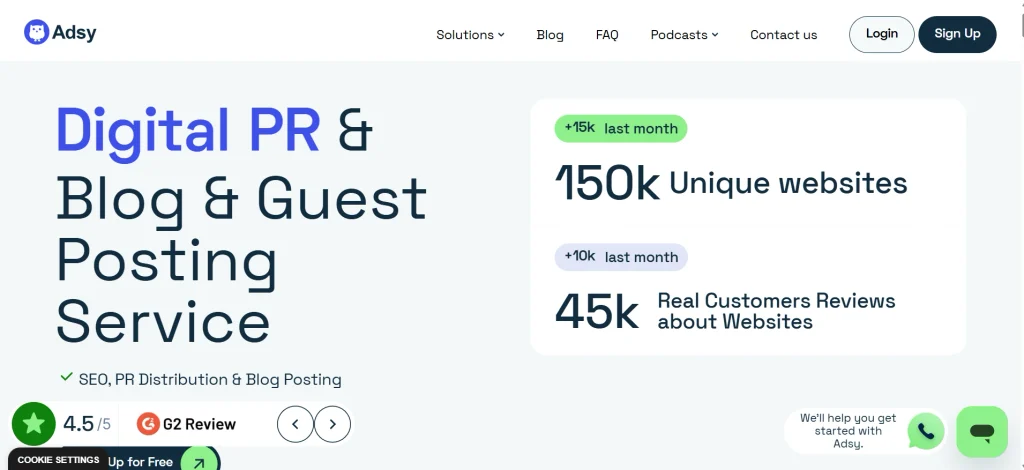Click the '150k' figure
Viewport: 1024px width, 470px height.
click(x=607, y=183)
